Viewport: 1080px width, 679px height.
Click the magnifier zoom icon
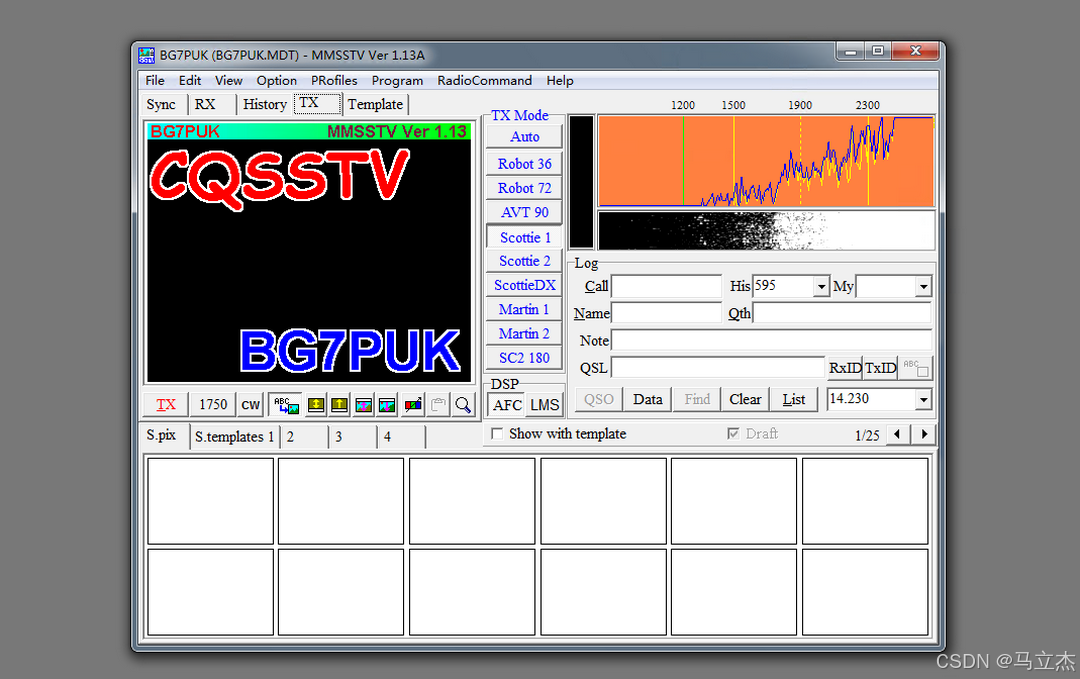463,405
